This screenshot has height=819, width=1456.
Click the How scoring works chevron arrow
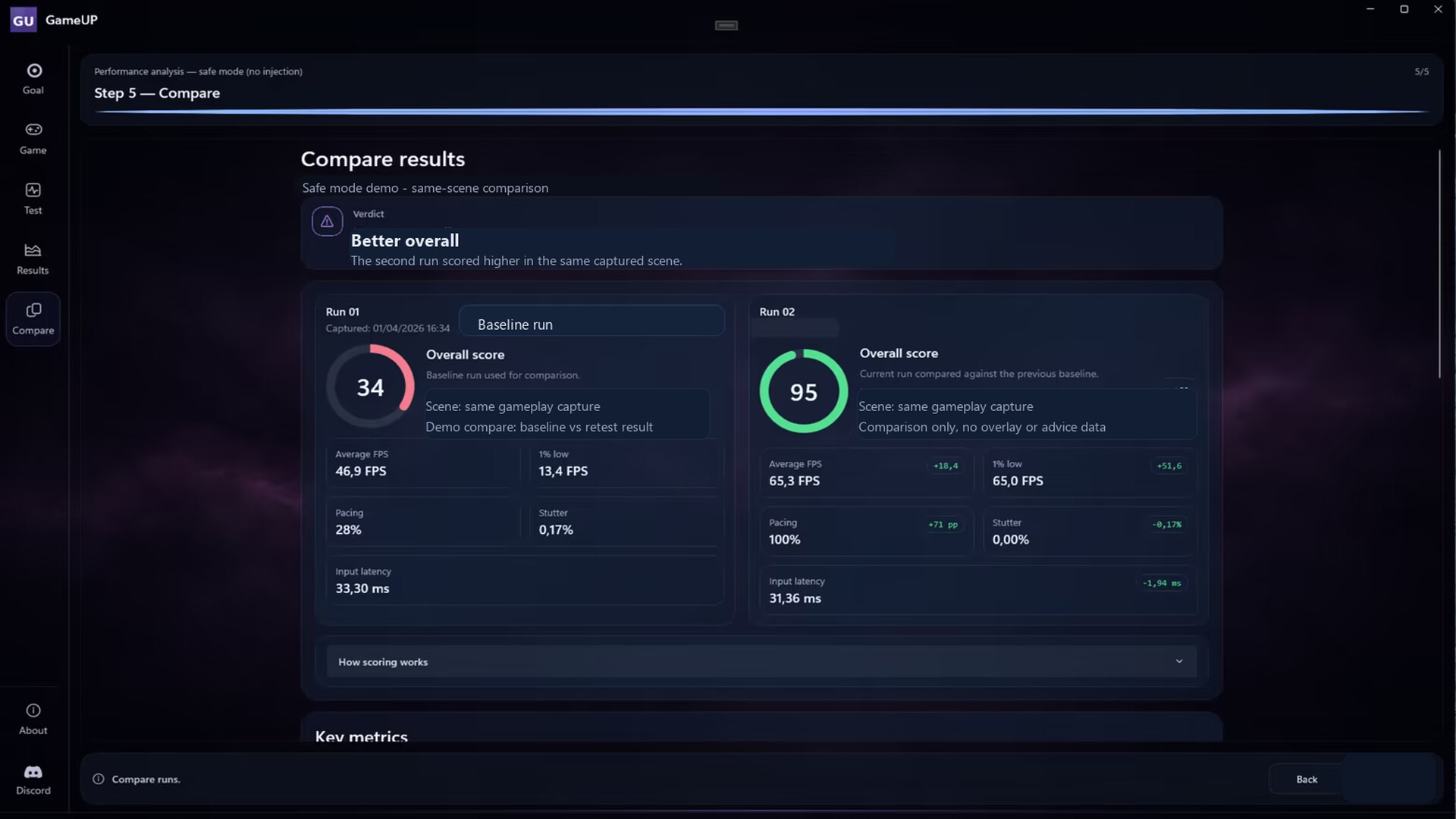tap(1179, 661)
